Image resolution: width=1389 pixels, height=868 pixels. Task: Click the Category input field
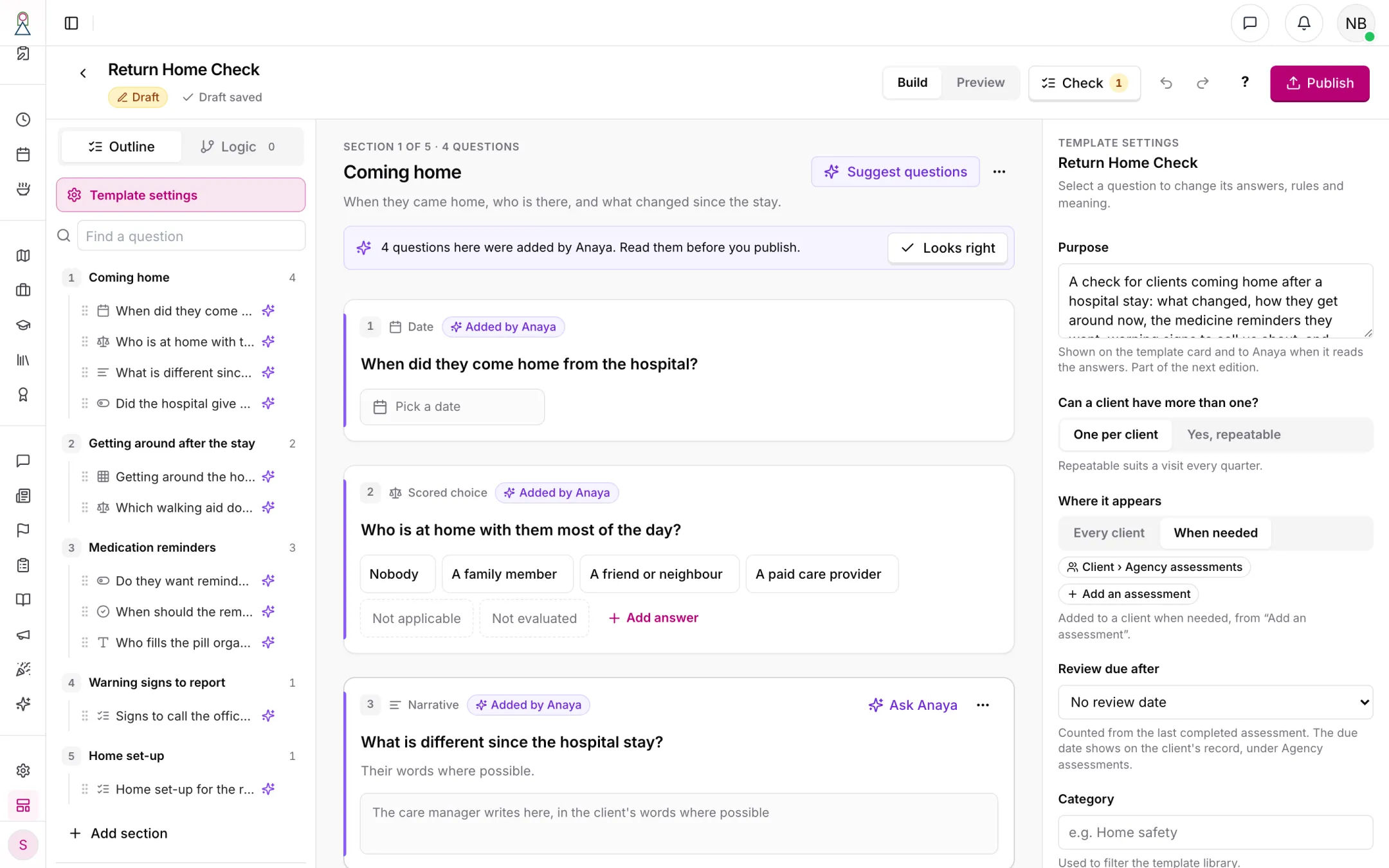pos(1215,833)
